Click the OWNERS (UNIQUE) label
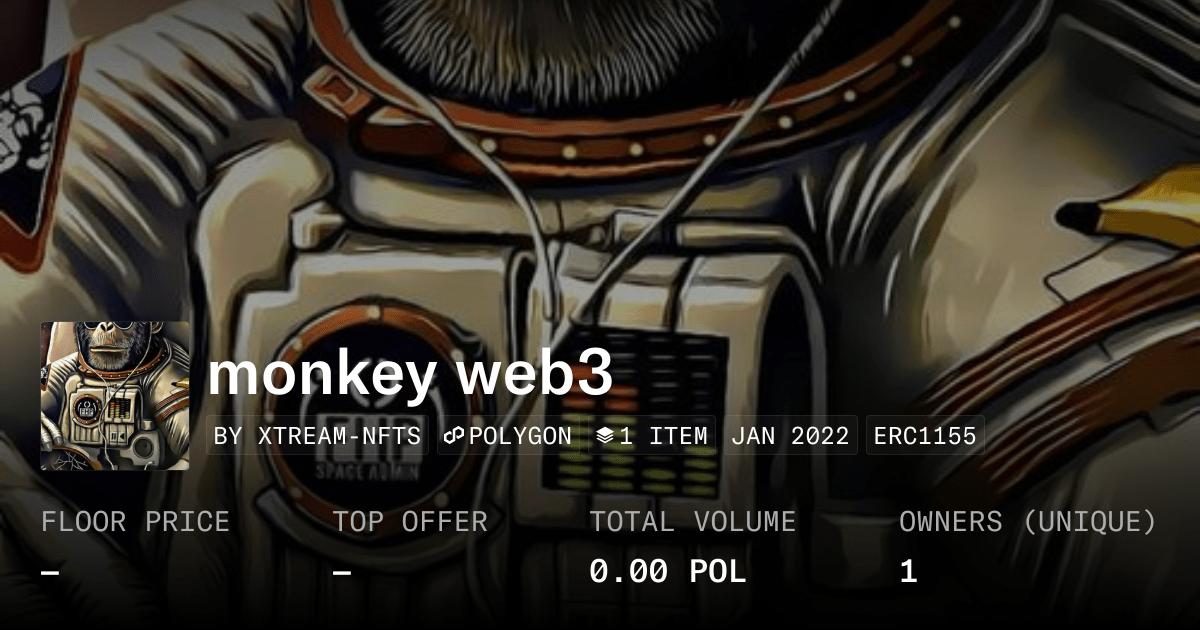This screenshot has height=630, width=1200. tap(1028, 522)
